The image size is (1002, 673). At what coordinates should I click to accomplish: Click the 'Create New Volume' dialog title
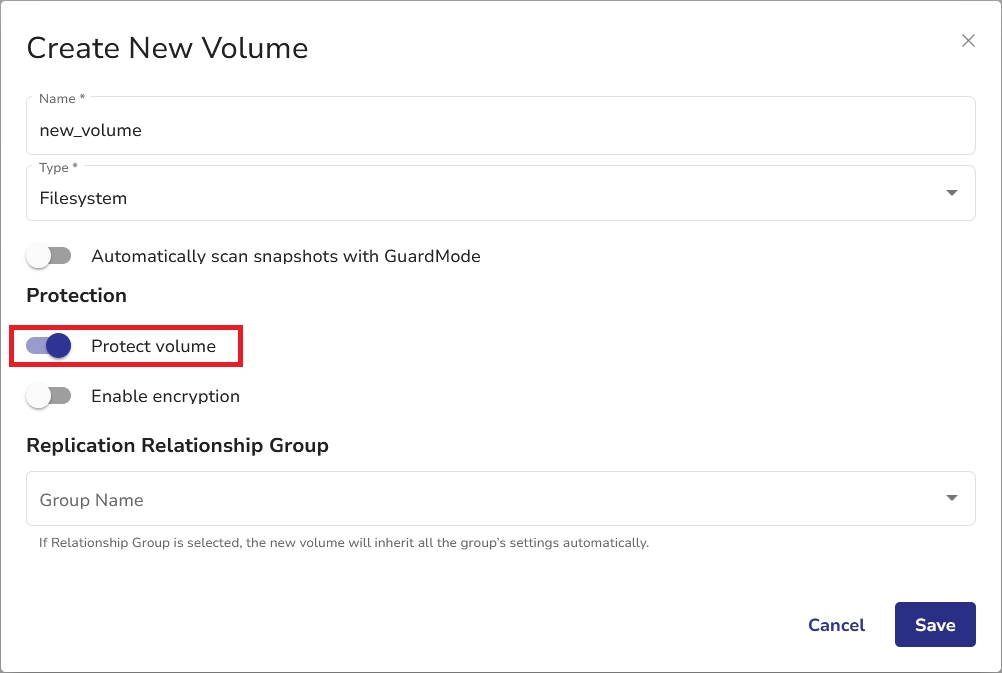[x=167, y=48]
